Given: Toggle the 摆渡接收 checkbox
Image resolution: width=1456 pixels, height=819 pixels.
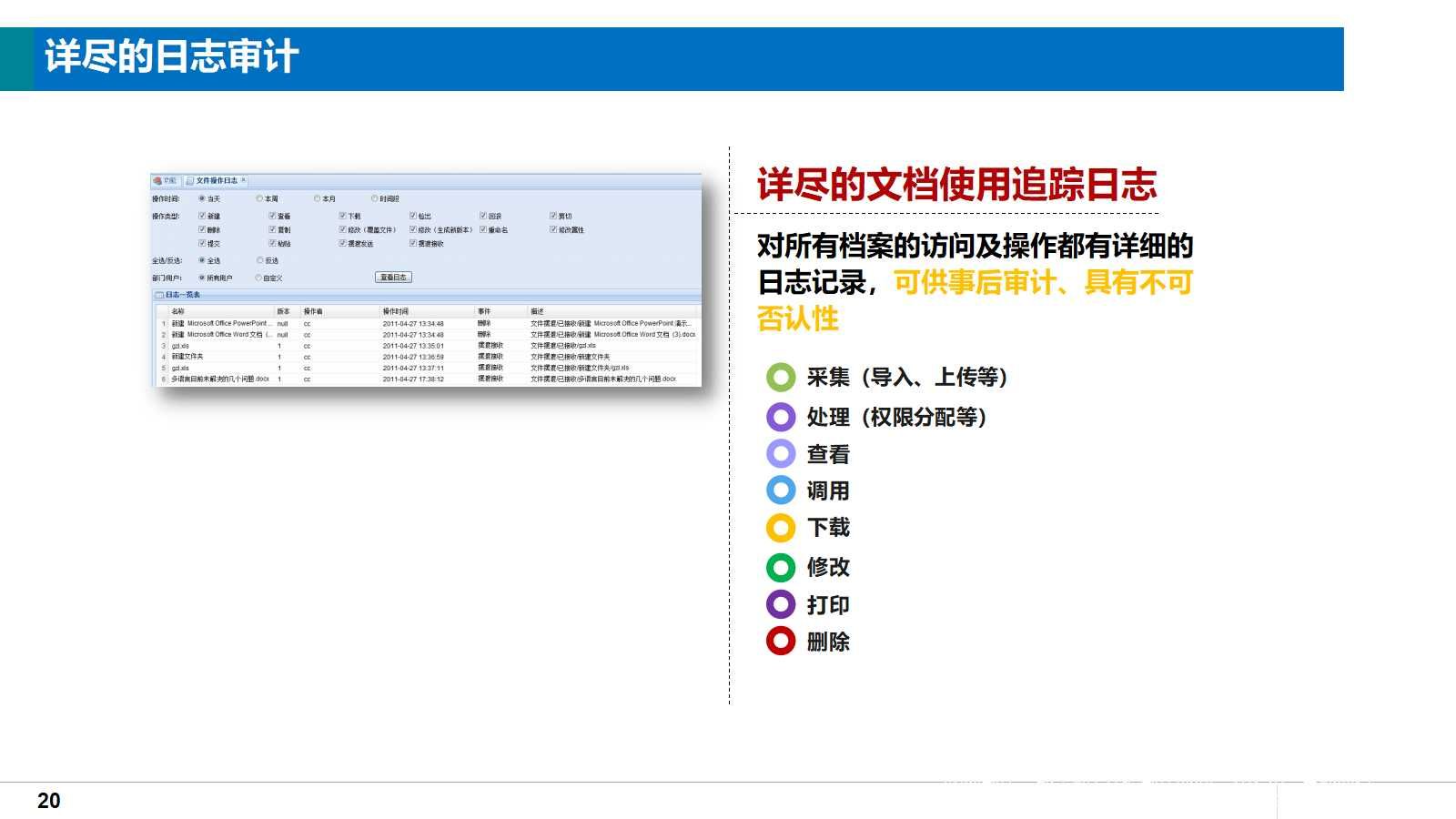Looking at the screenshot, I should pyautogui.click(x=413, y=243).
